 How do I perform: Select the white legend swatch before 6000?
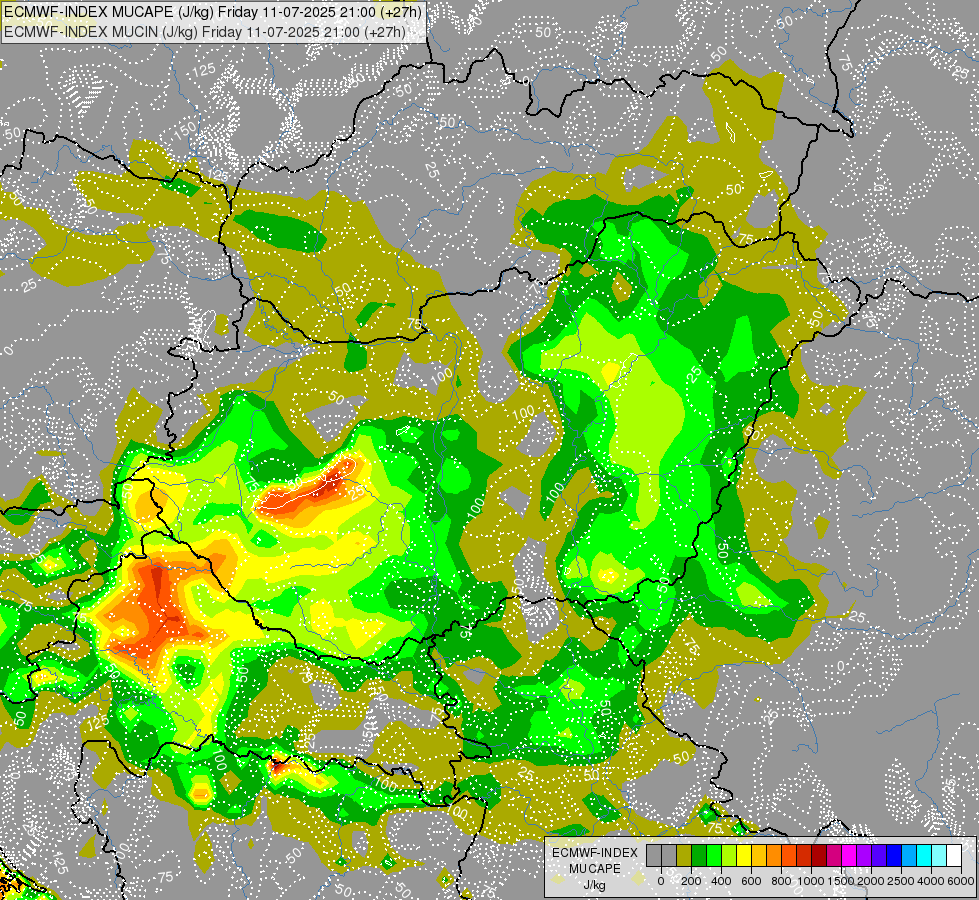[x=954, y=856]
